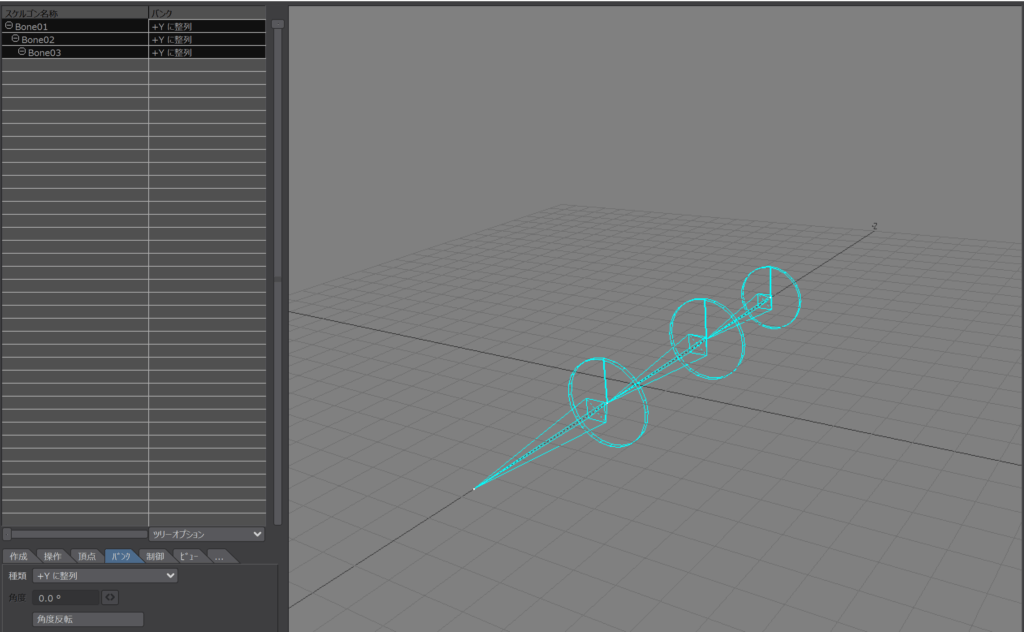Collapse the Bone02 tree node
This screenshot has height=632, width=1024.
(16, 39)
